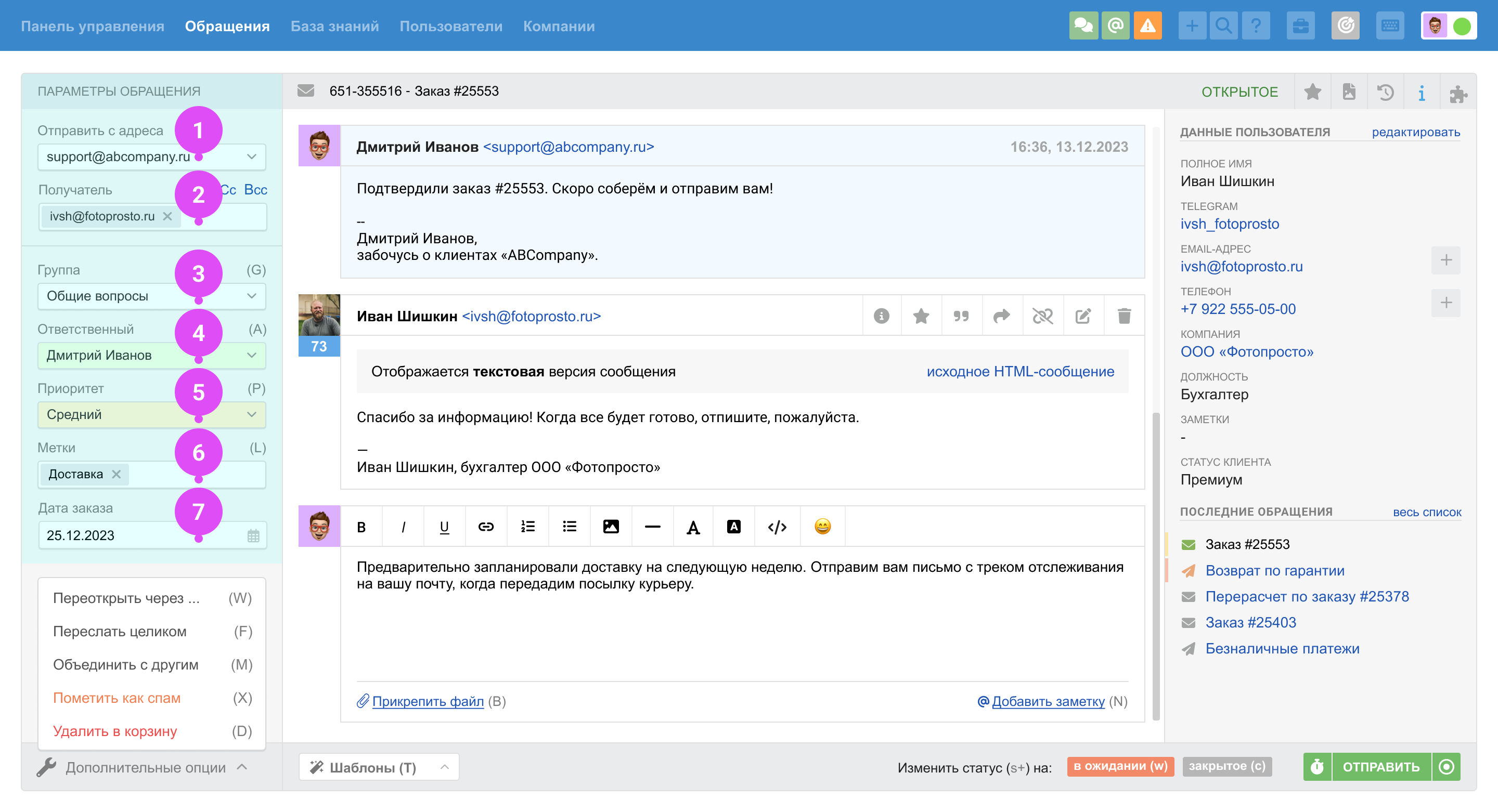Image resolution: width=1498 pixels, height=812 pixels.
Task: Click the quote message icon
Action: (x=961, y=316)
